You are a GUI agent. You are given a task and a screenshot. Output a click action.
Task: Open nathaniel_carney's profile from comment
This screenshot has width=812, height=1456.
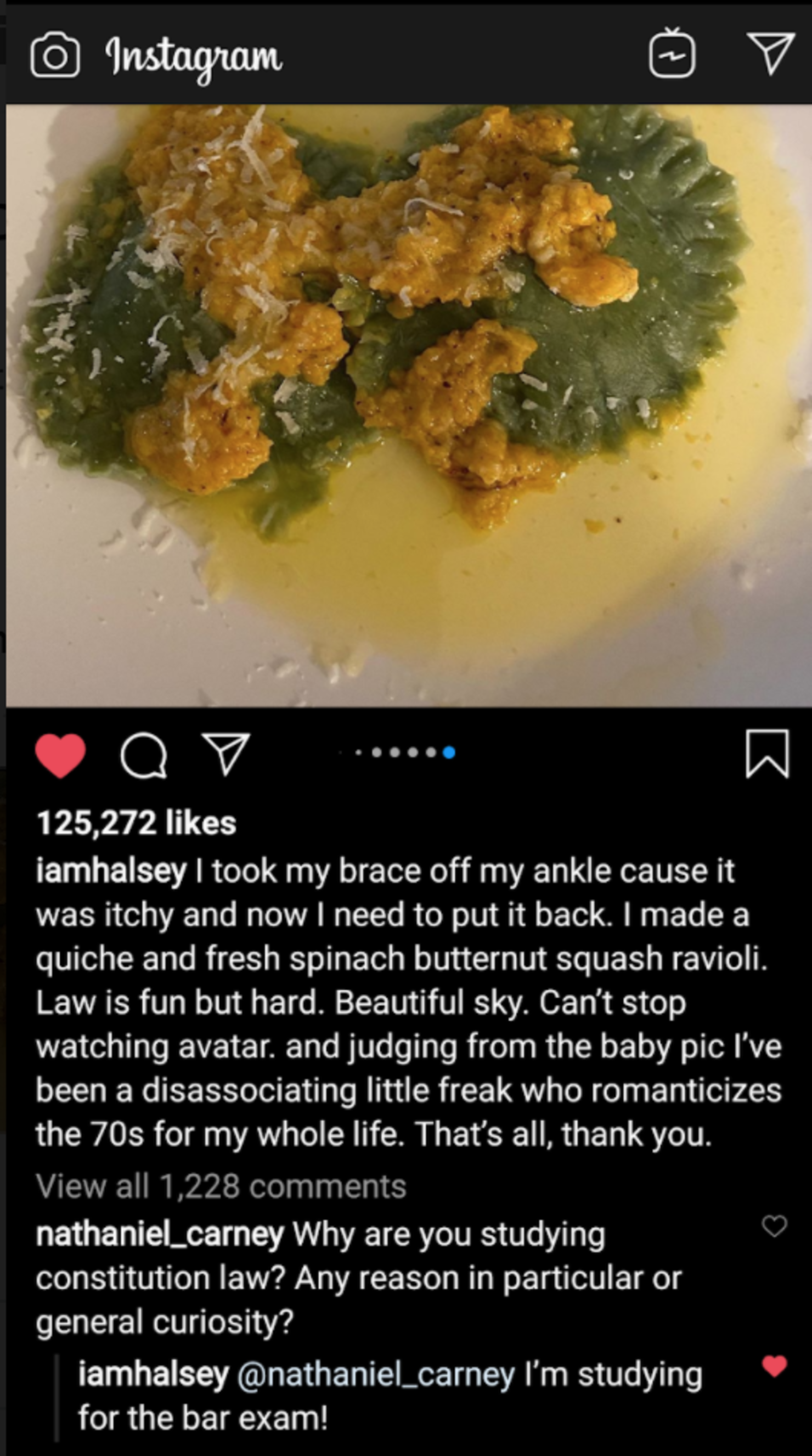(x=159, y=1234)
